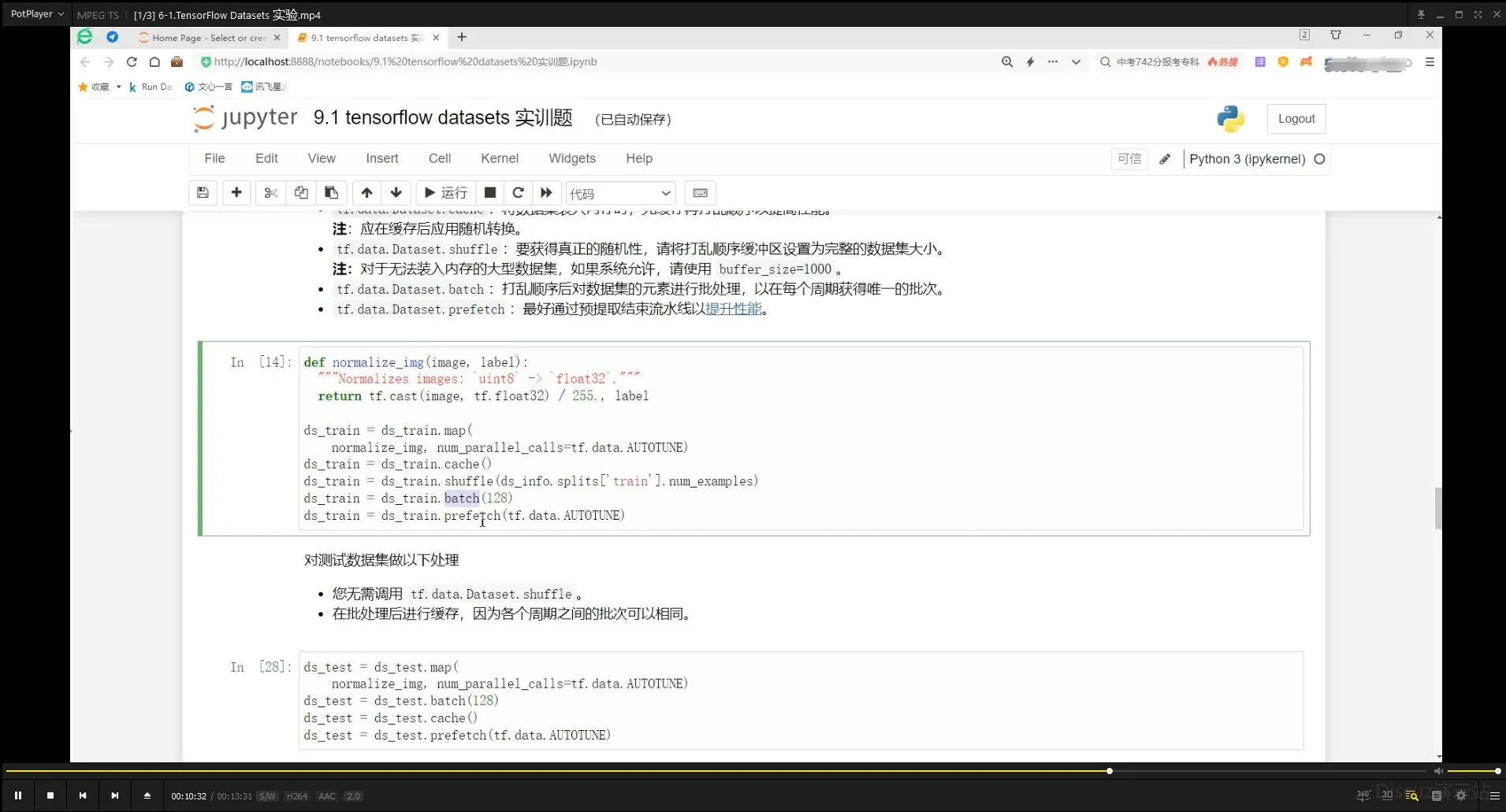Open the command palette keyboard icon
The height and width of the screenshot is (812, 1506).
tap(700, 193)
